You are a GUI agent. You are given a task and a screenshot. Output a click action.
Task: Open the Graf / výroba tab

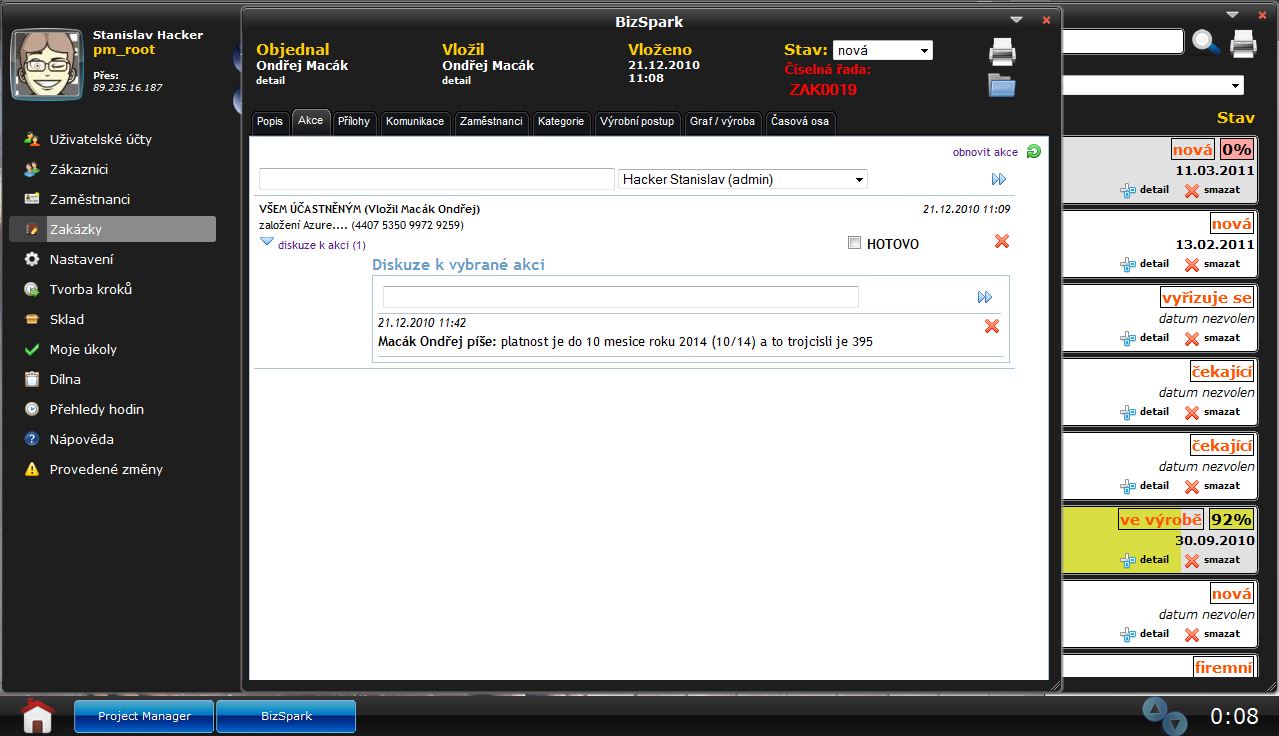(723, 121)
